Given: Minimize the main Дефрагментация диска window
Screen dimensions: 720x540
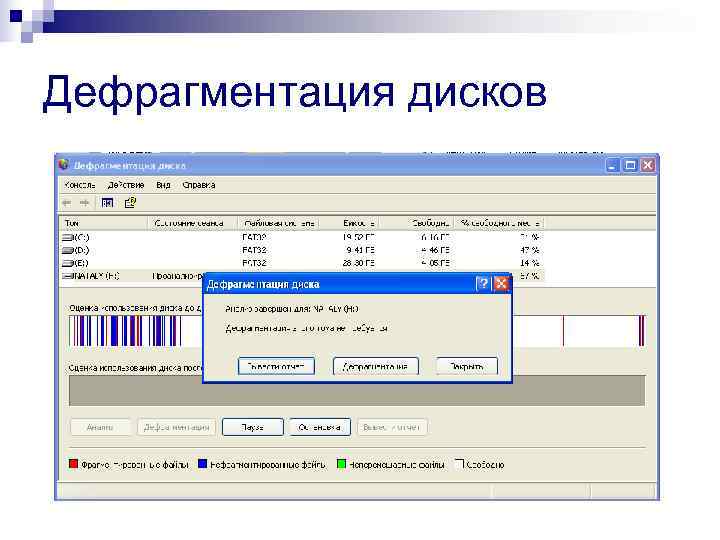Looking at the screenshot, I should 613,165.
